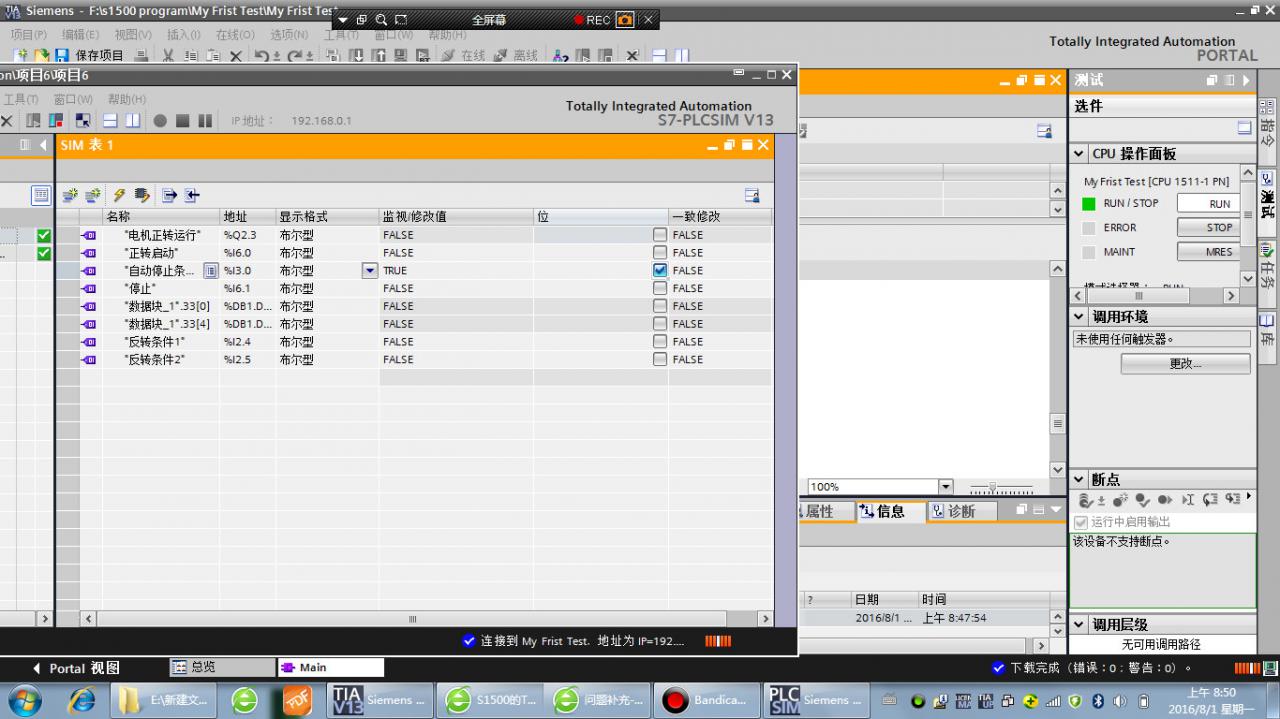Open 编辑(E) menu in TIA Portal
Viewport: 1280px width, 719px height.
(80, 34)
